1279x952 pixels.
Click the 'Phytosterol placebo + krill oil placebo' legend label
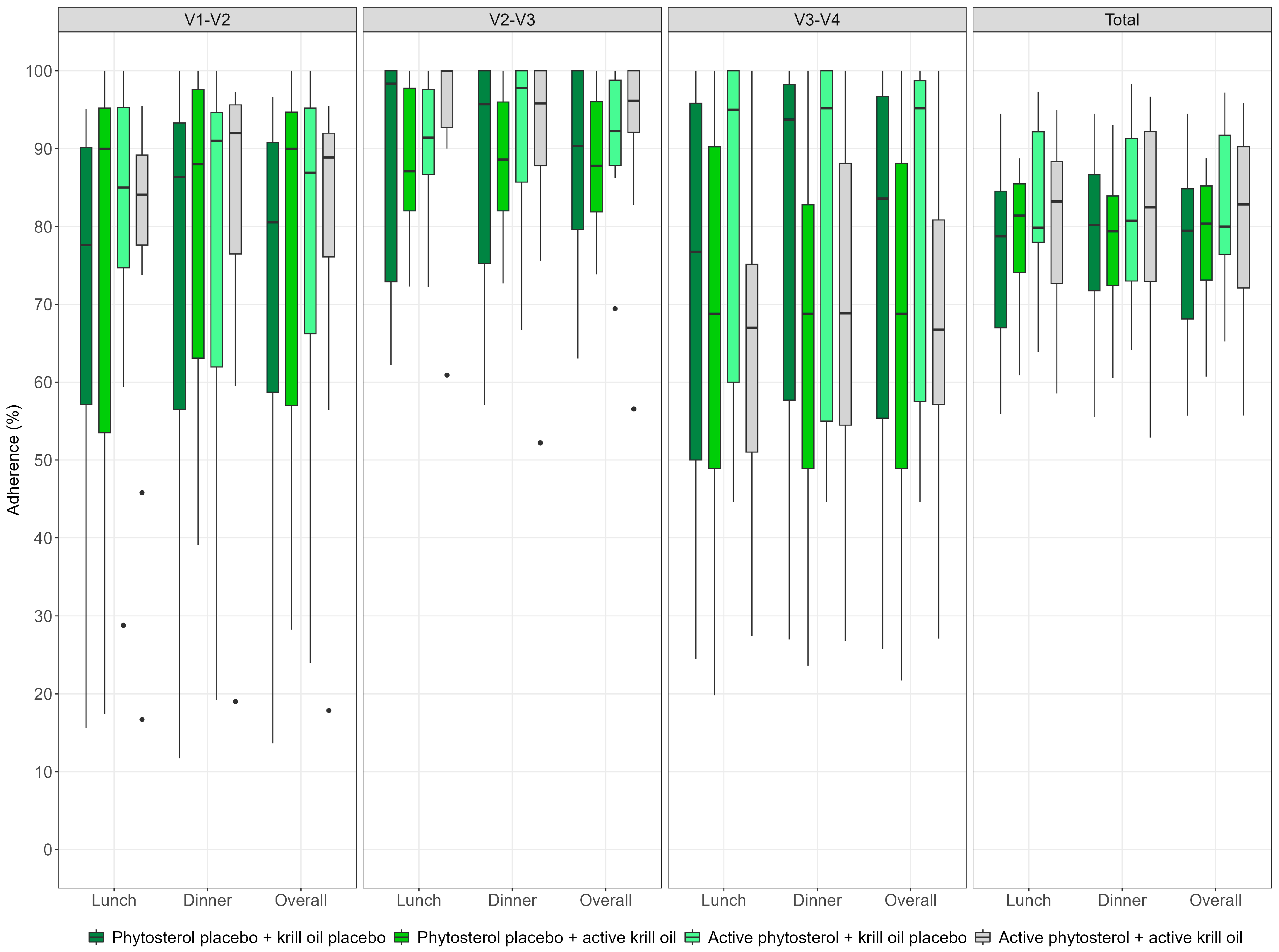click(249, 938)
